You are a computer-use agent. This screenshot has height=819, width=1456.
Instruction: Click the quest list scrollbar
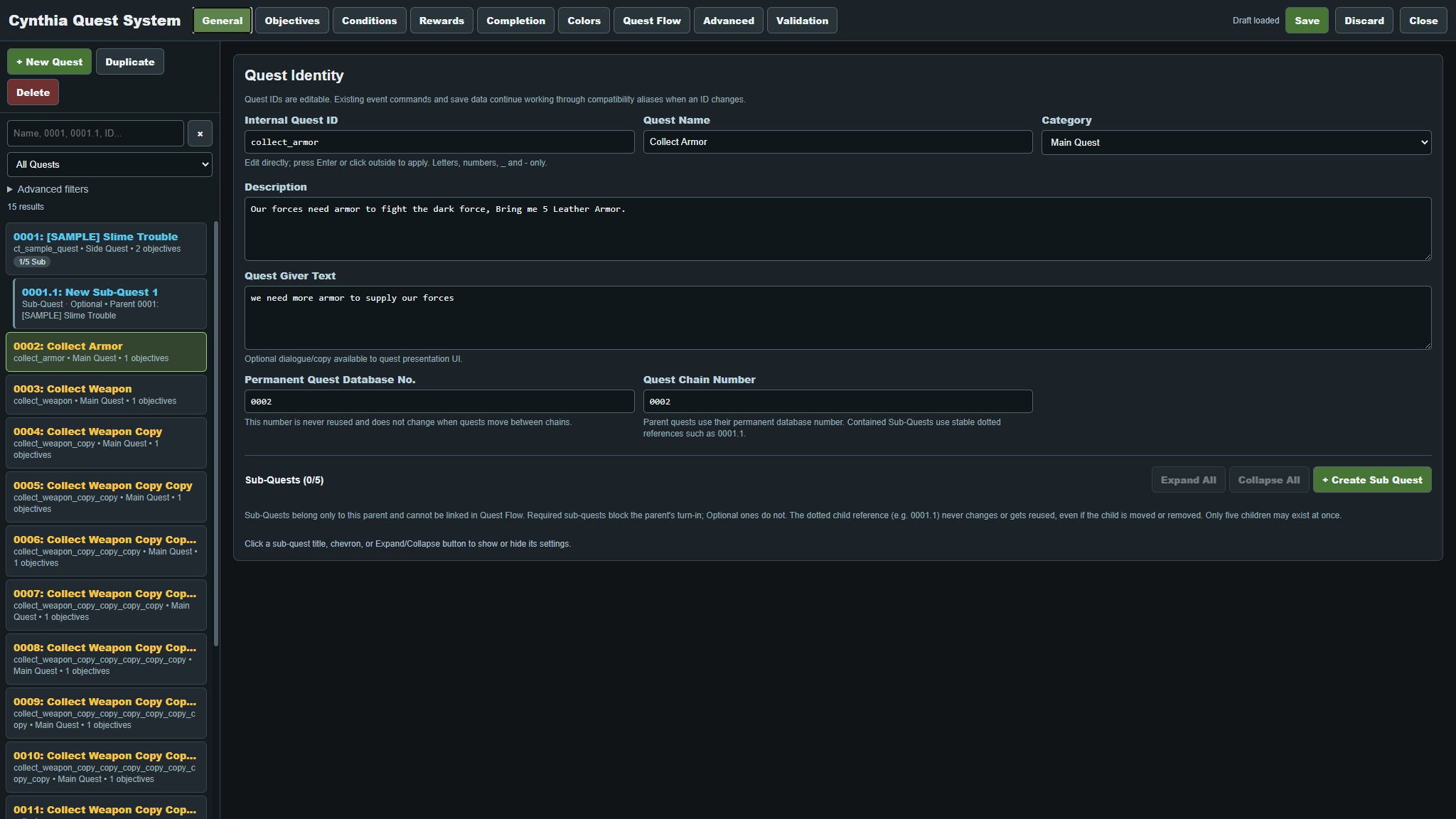coord(216,434)
